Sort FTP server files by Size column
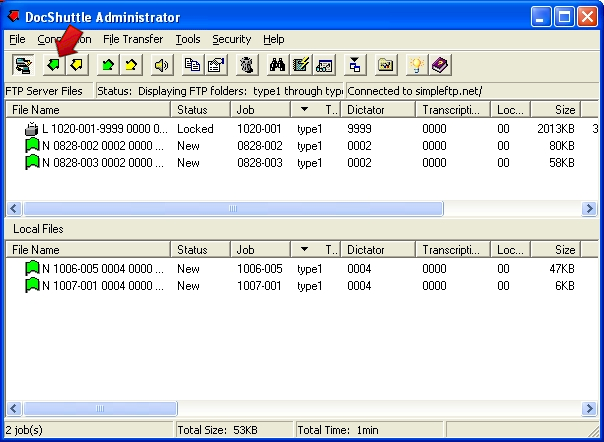604x442 pixels. tap(556, 110)
